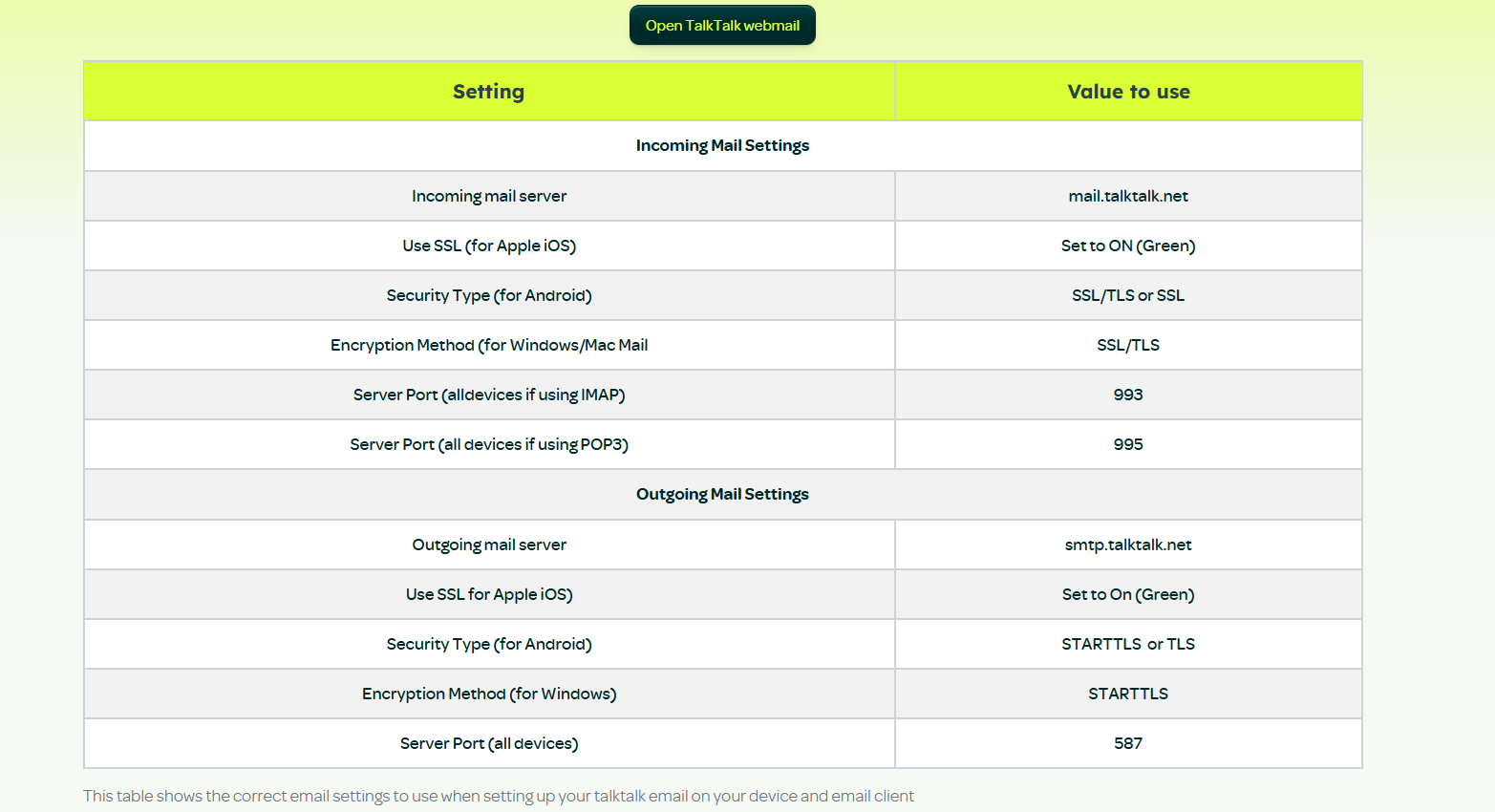Click the Encryption Method for Windows/Mac Mail row
This screenshot has width=1495, height=812.
pos(488,345)
